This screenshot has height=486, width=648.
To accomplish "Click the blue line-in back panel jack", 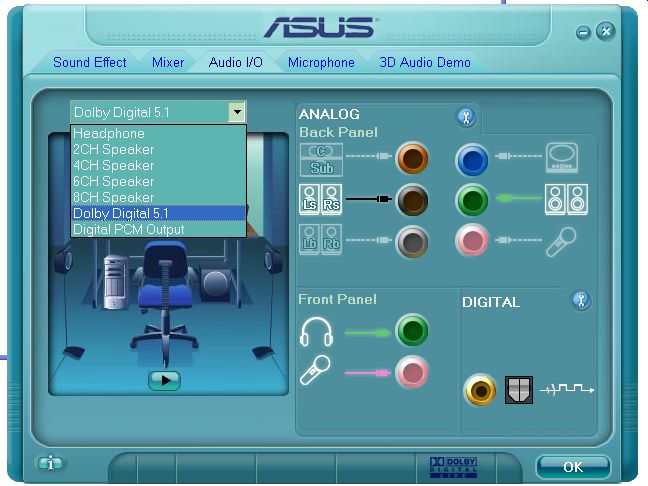I will pyautogui.click(x=472, y=160).
